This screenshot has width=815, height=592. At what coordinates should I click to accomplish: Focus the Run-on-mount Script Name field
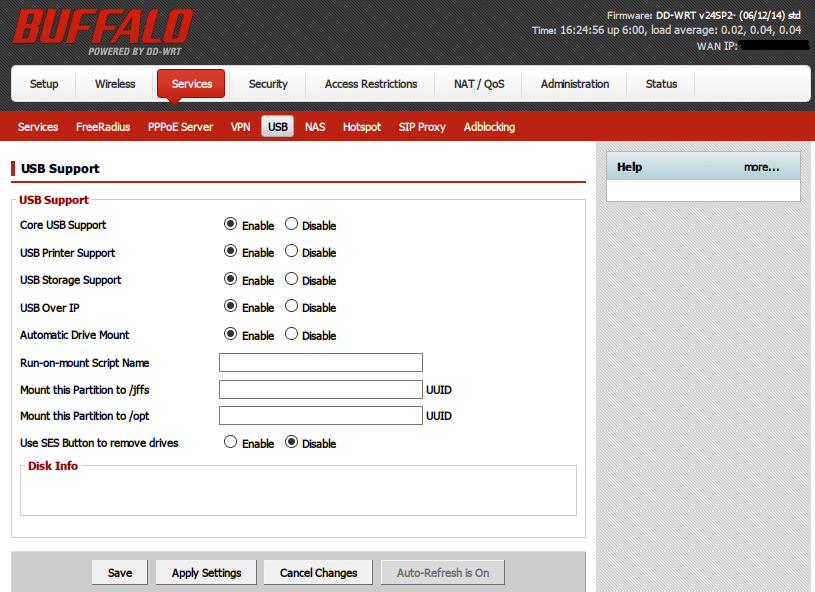[321, 362]
